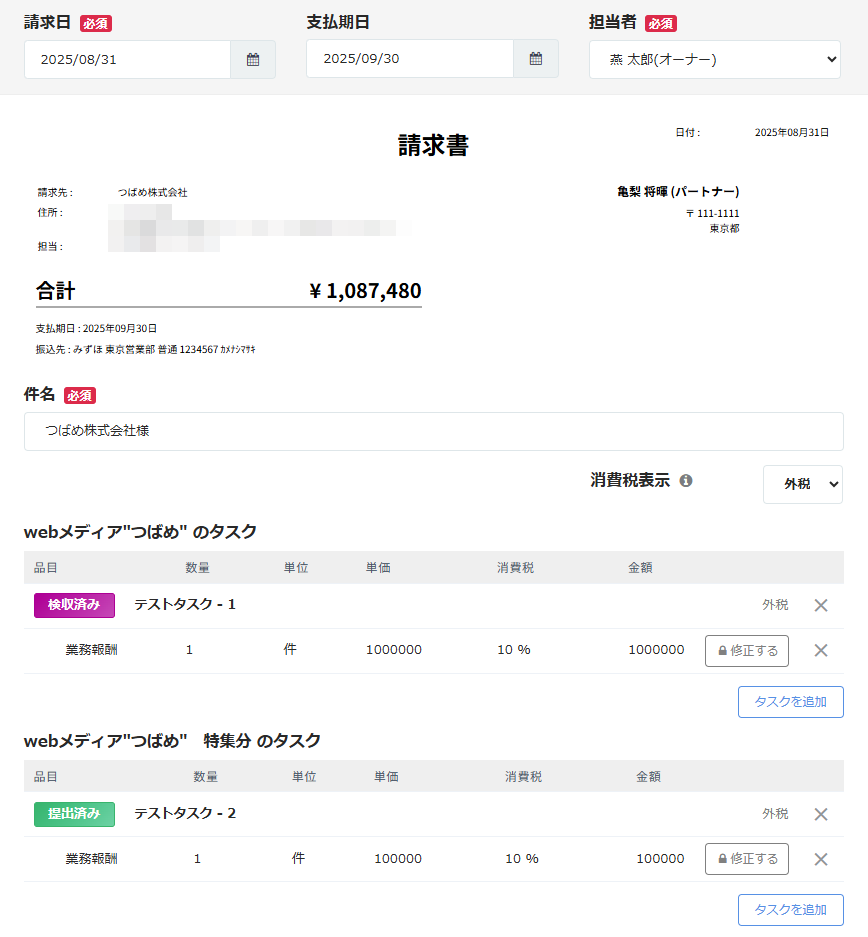Click the date 2025年08月31日 in the header
The height and width of the screenshot is (937, 868).
792,133
